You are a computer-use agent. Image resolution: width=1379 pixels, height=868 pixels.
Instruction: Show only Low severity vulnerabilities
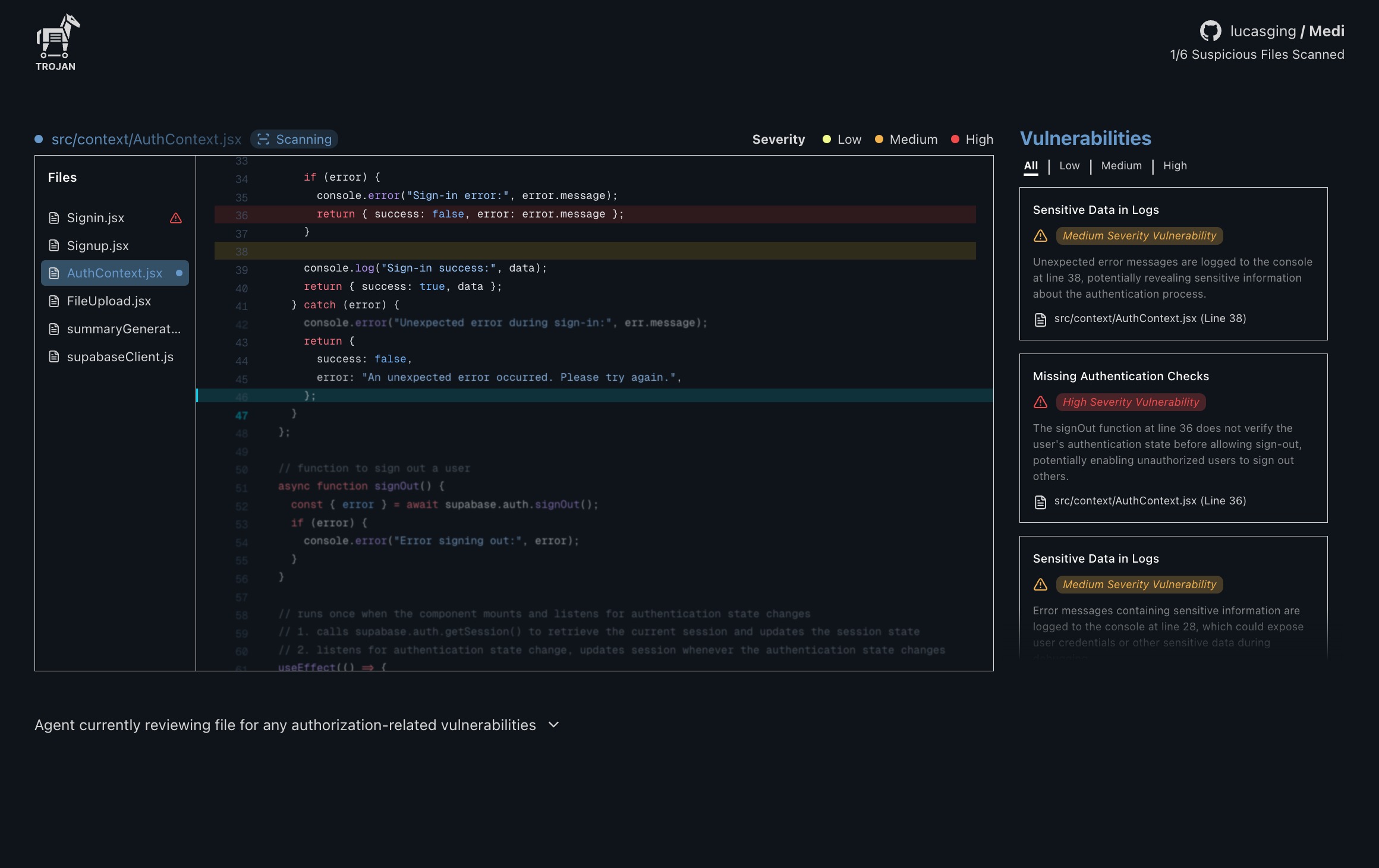[x=1069, y=166]
